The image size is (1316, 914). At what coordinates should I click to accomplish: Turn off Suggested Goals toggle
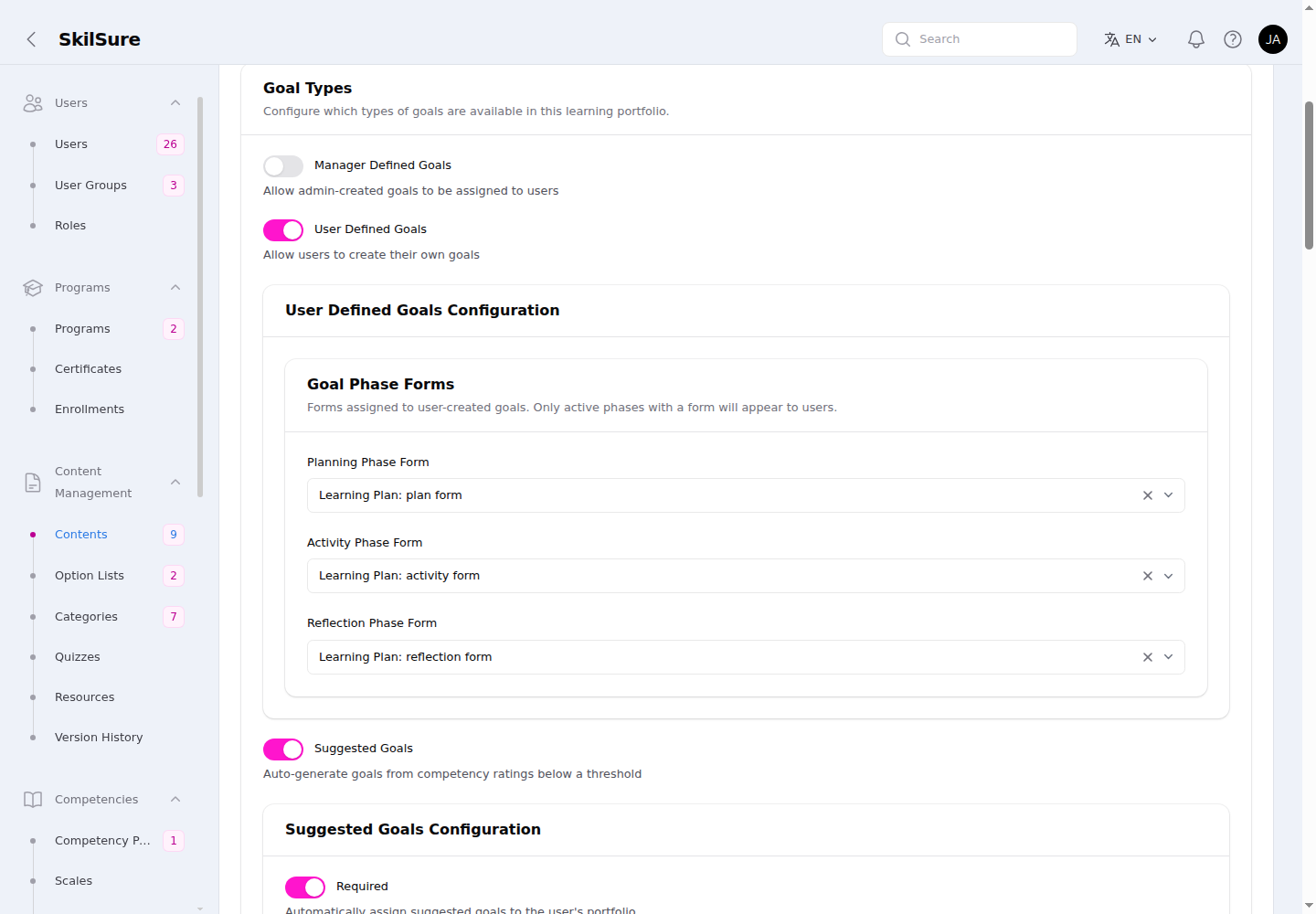pyautogui.click(x=283, y=749)
